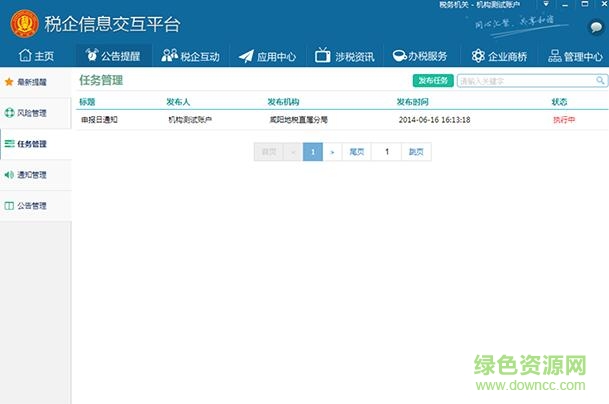Viewport: 609px width, 404px height.
Task: Click the 首页 first-page button
Action: click(269, 152)
